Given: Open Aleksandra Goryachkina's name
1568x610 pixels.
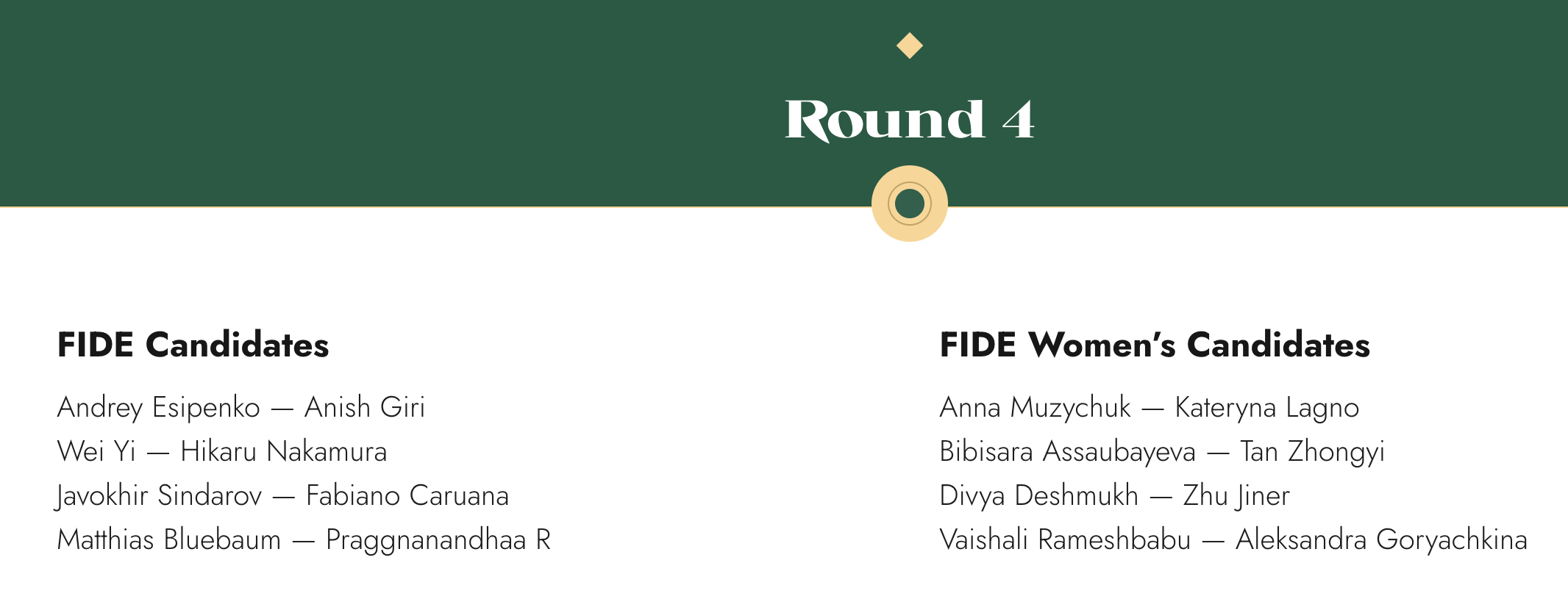Looking at the screenshot, I should tap(1381, 540).
